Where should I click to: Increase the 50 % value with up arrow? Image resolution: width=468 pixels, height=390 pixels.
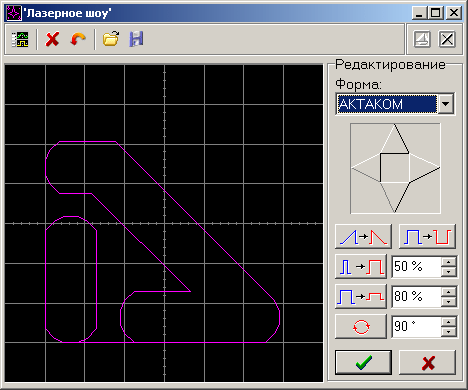[449, 262]
